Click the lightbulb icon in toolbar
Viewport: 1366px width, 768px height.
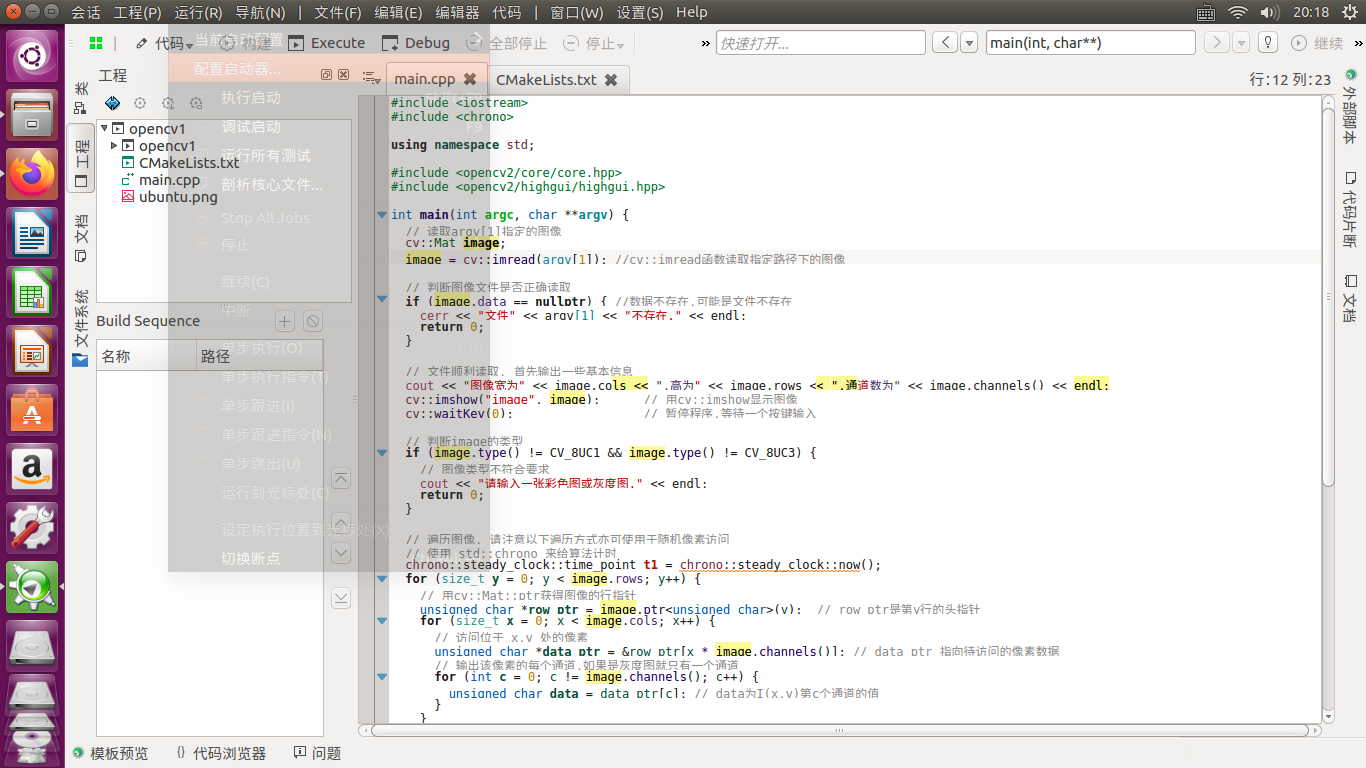coord(1268,43)
